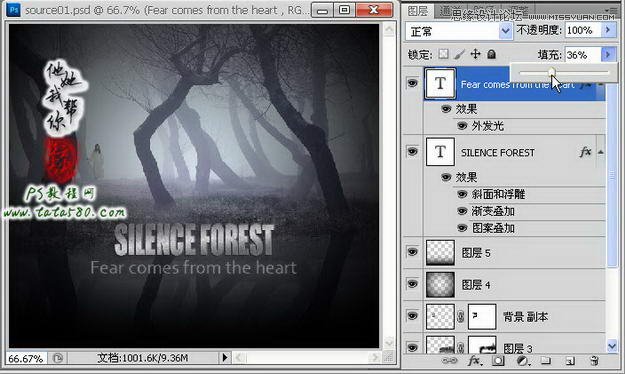Select the 图层 4 layer name
This screenshot has height=374, width=625.
[x=476, y=285]
